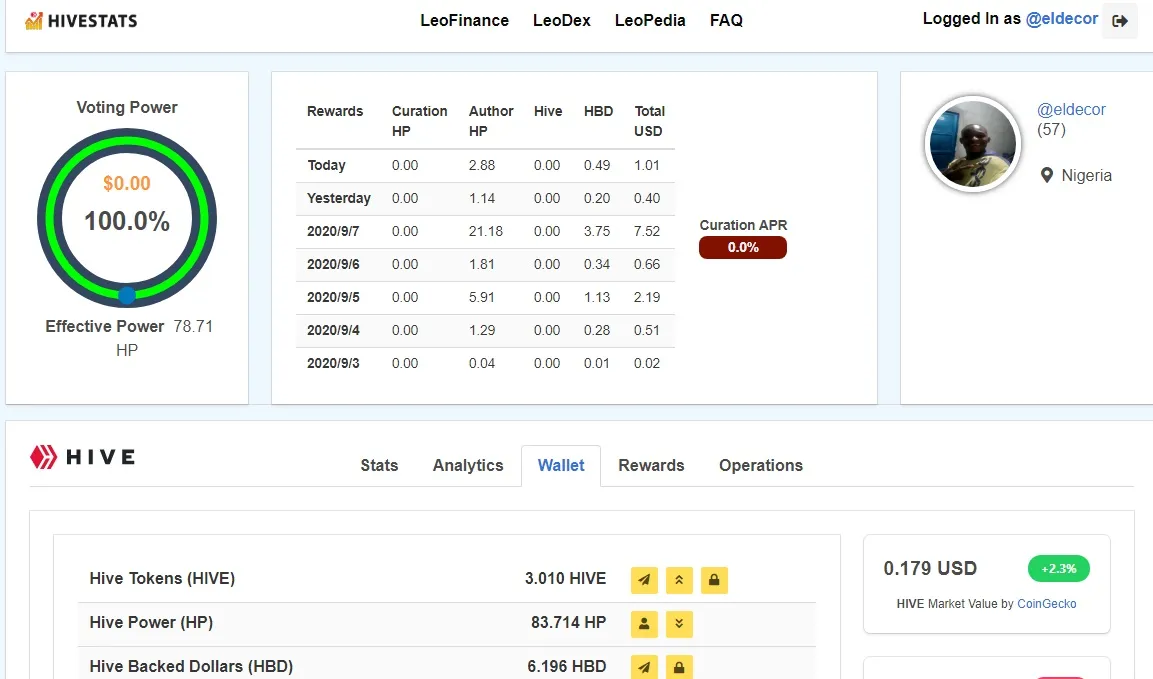This screenshot has width=1153, height=679.
Task: Switch to the Operations tab
Action: (x=761, y=466)
